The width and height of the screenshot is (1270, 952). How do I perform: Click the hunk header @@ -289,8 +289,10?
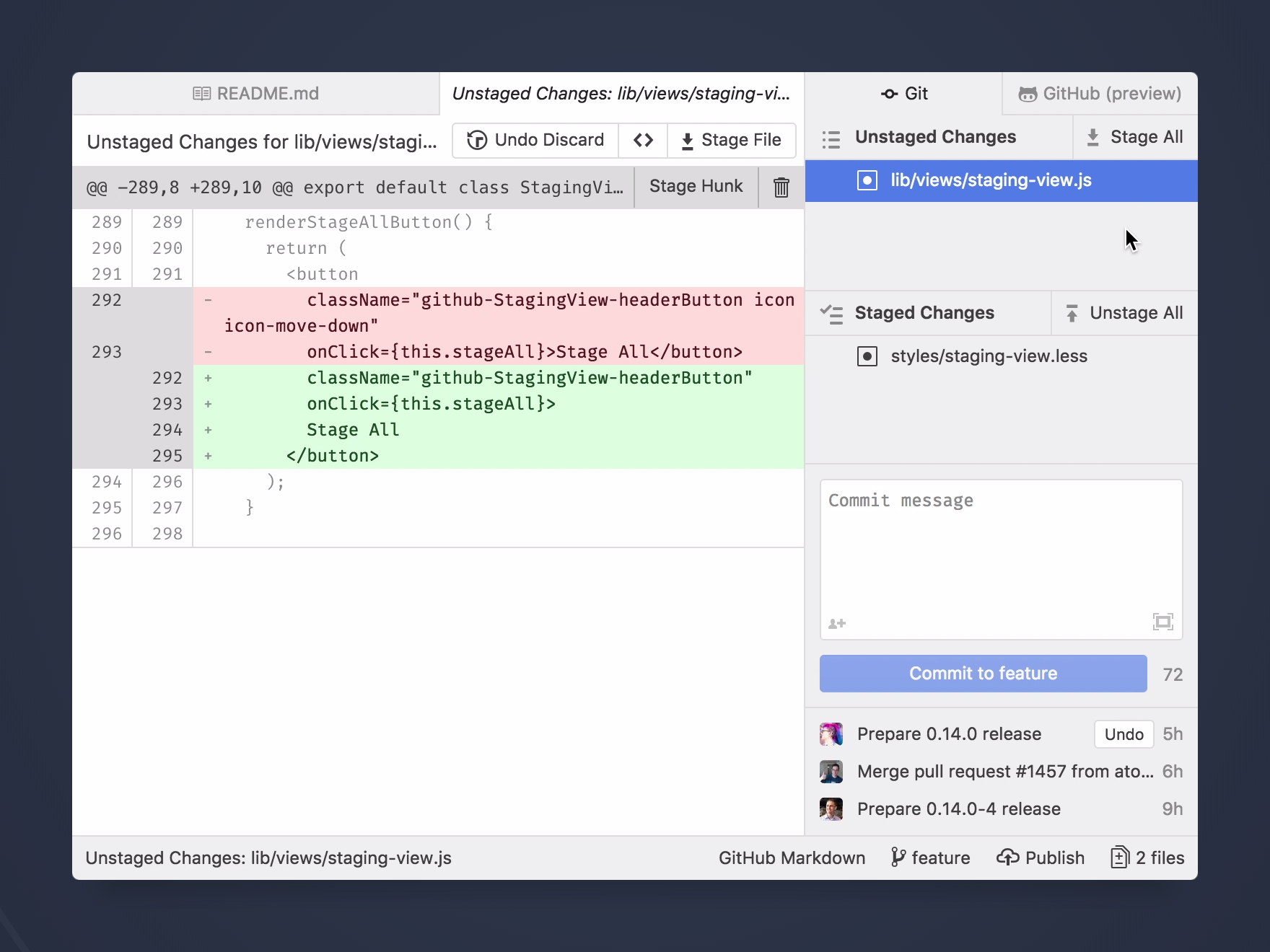(354, 188)
